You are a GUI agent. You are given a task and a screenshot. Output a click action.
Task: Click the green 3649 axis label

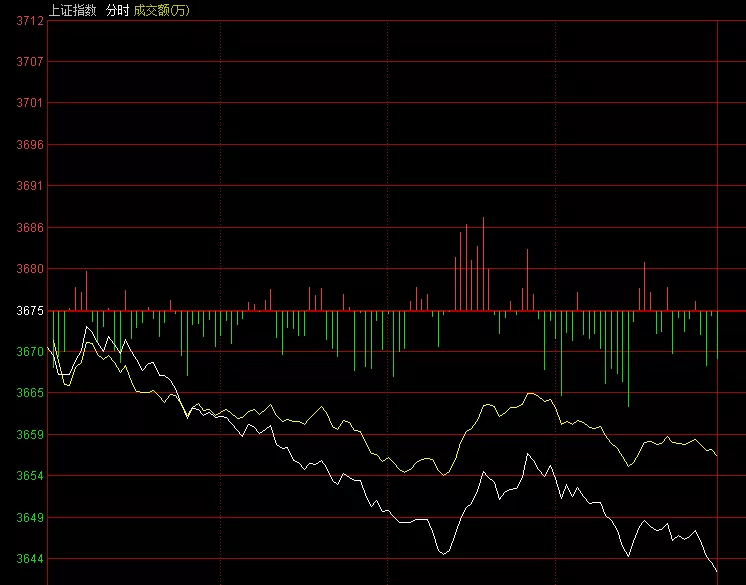tap(30, 518)
